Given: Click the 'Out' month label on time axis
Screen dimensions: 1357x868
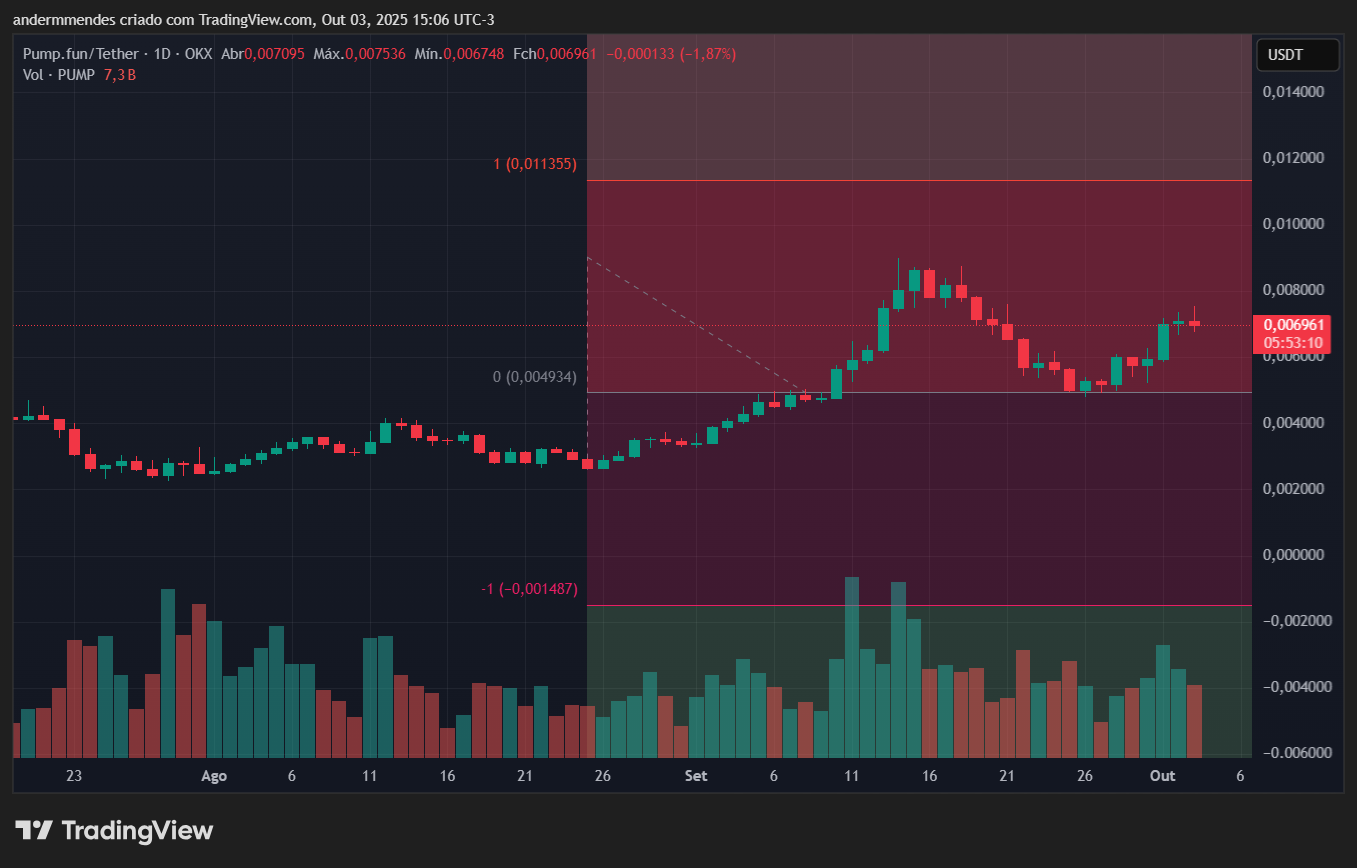Looking at the screenshot, I should click(x=1161, y=776).
